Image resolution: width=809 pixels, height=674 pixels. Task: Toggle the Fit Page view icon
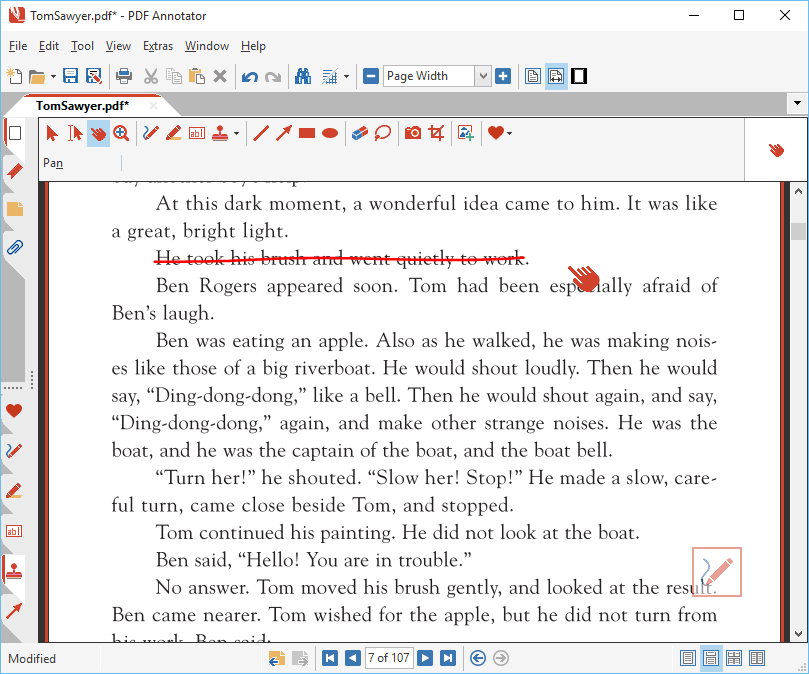coord(533,76)
